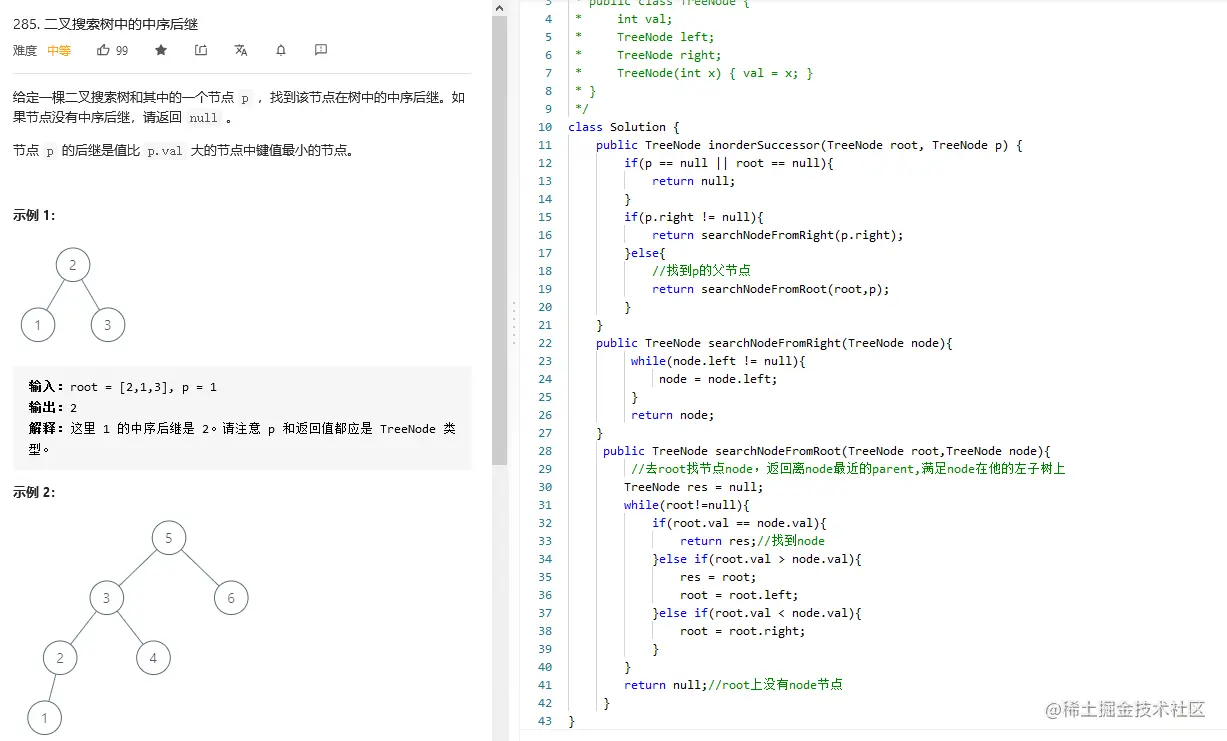Screen dimensions: 1227x741
Task: Click line 'if(p.right != null){'
Action: (x=693, y=217)
